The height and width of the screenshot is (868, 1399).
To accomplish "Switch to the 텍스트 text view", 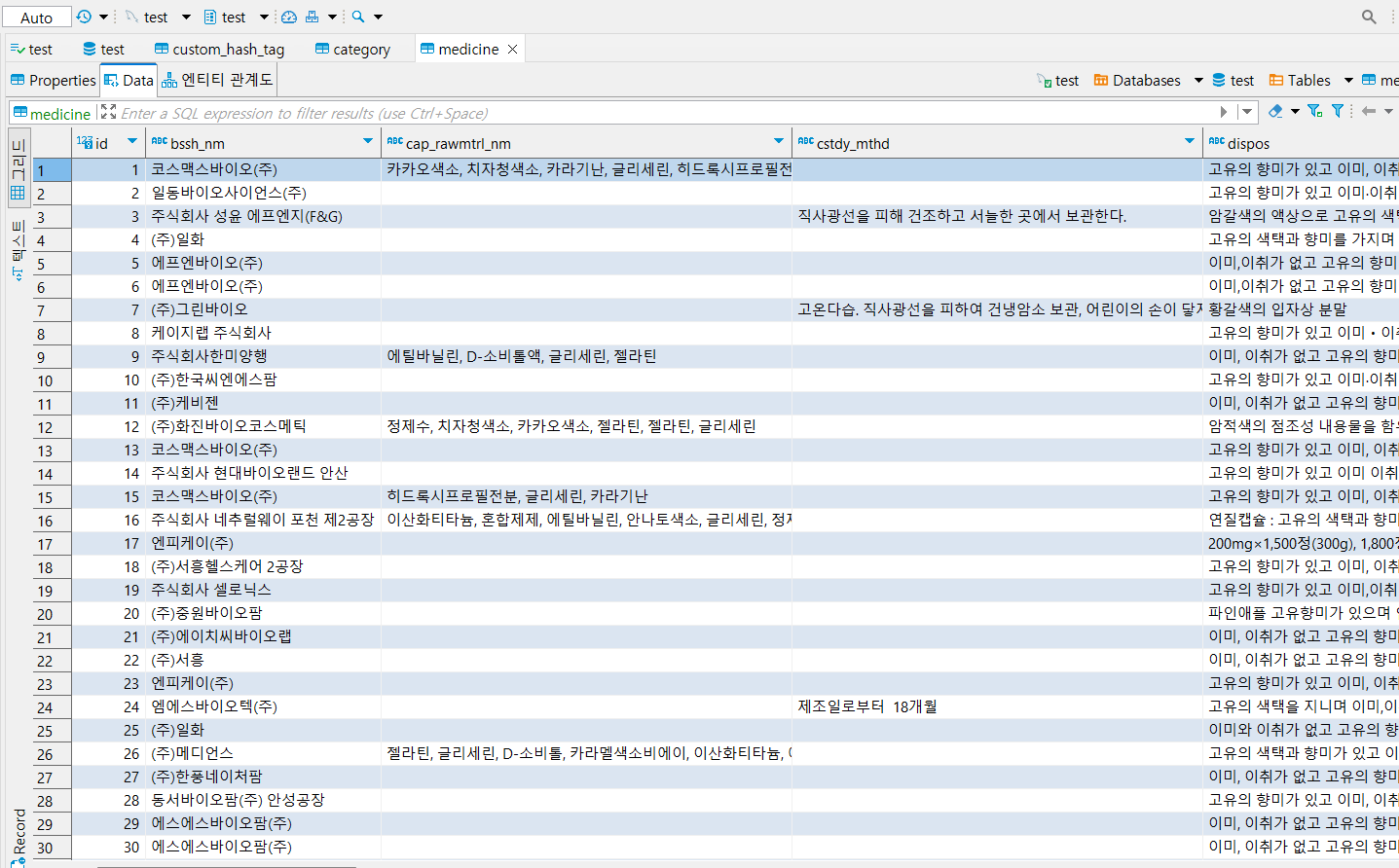I will coord(18,251).
